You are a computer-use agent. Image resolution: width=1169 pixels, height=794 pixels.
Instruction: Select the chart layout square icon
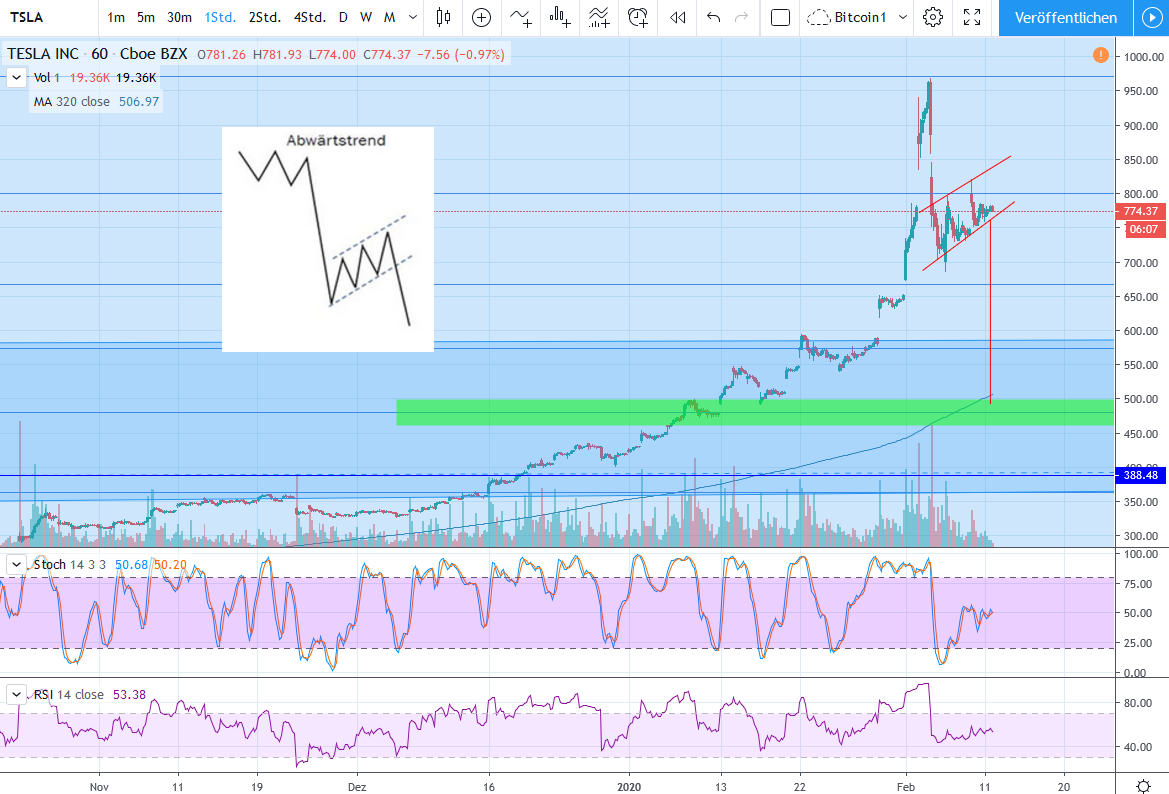point(780,17)
